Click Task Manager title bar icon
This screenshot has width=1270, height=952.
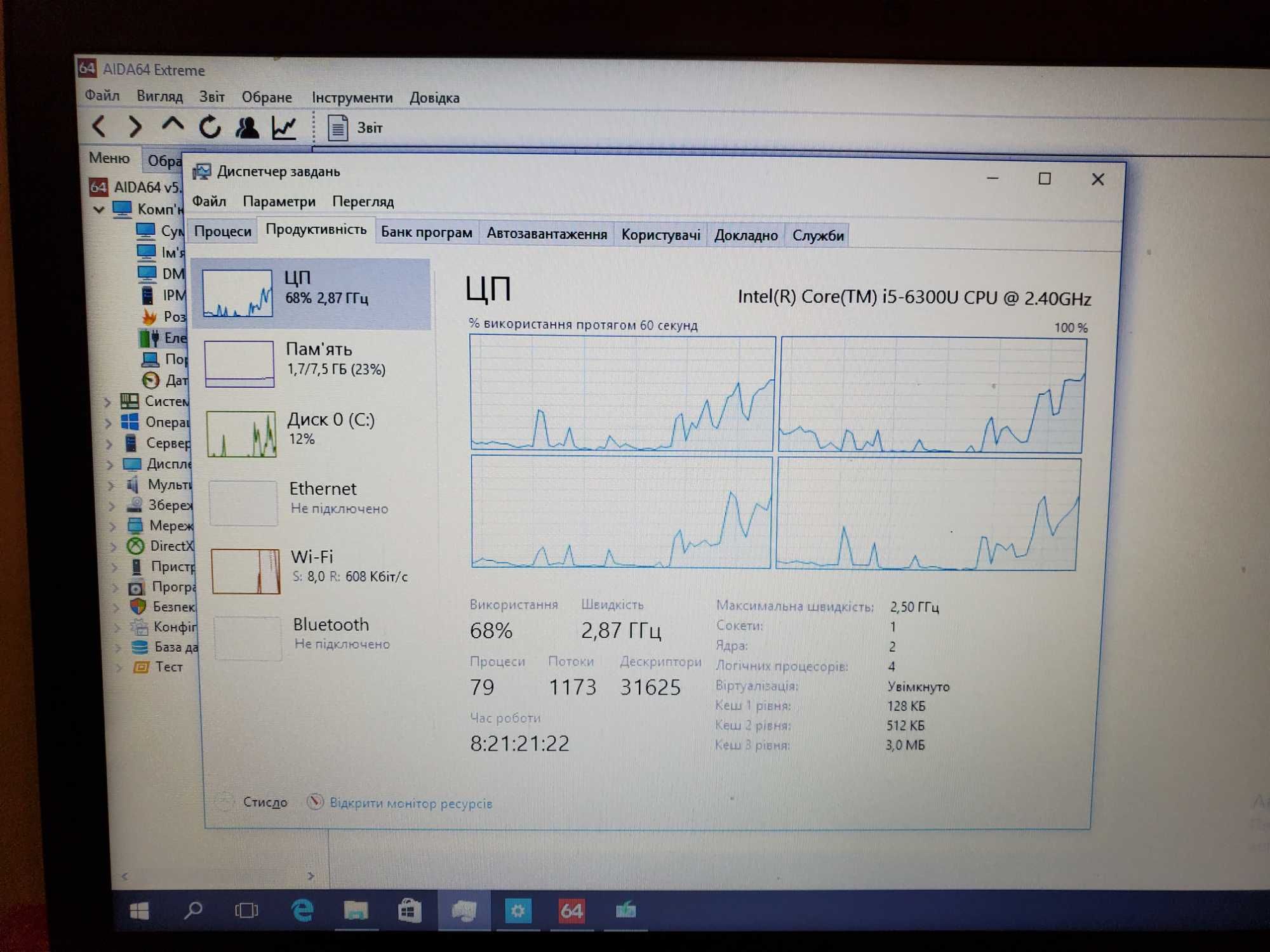click(202, 171)
